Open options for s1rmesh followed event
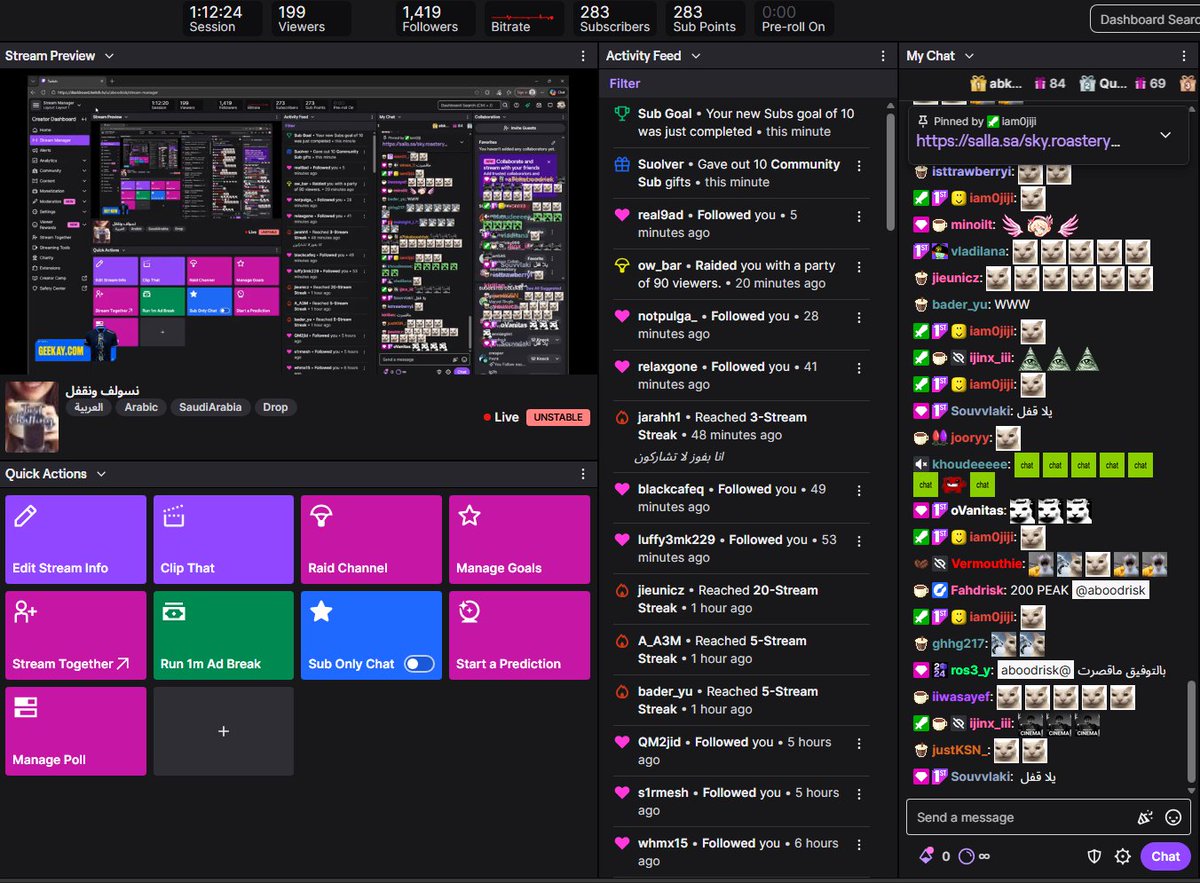The image size is (1200, 883). [859, 794]
